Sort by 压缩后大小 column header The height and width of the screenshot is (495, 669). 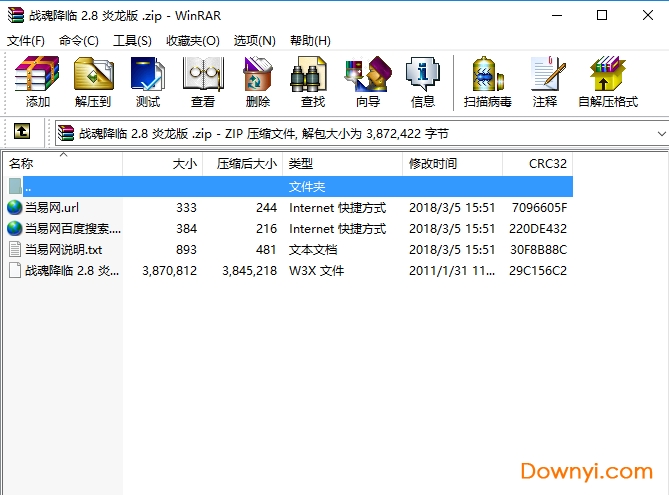(x=242, y=163)
